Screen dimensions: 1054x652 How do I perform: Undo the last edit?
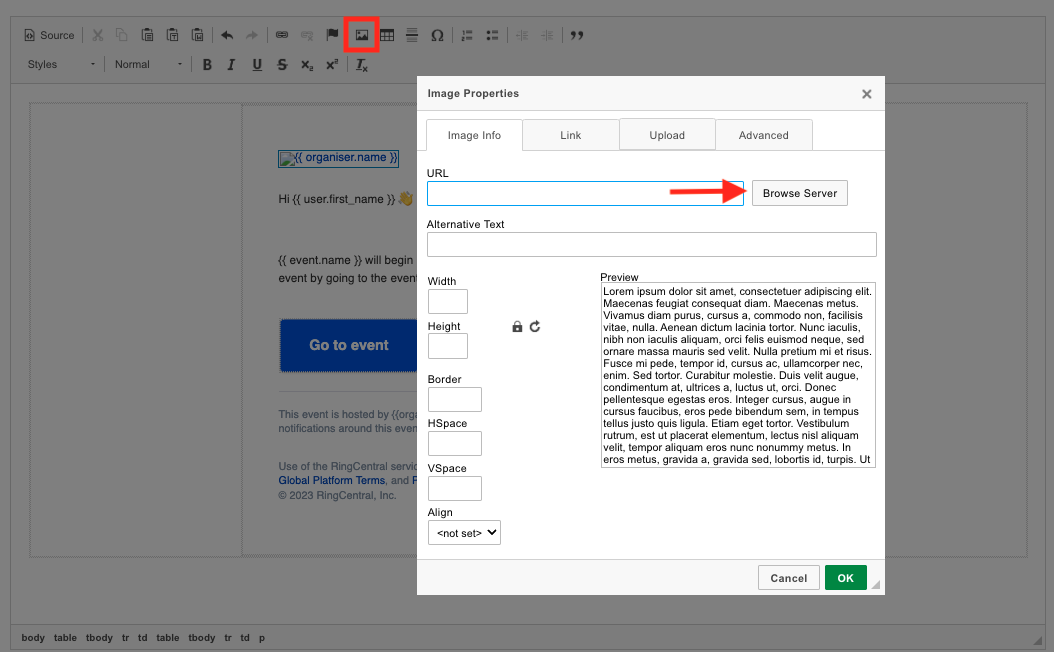[x=227, y=35]
